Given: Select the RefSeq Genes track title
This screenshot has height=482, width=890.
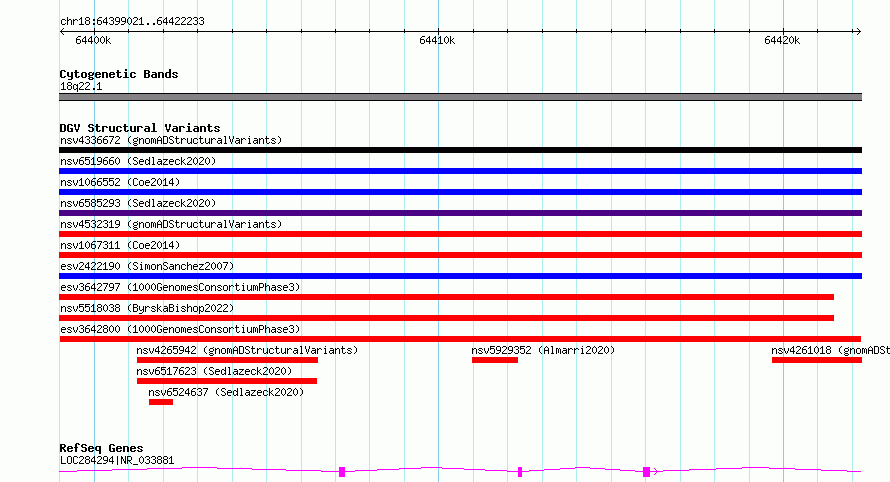Looking at the screenshot, I should coord(101,448).
